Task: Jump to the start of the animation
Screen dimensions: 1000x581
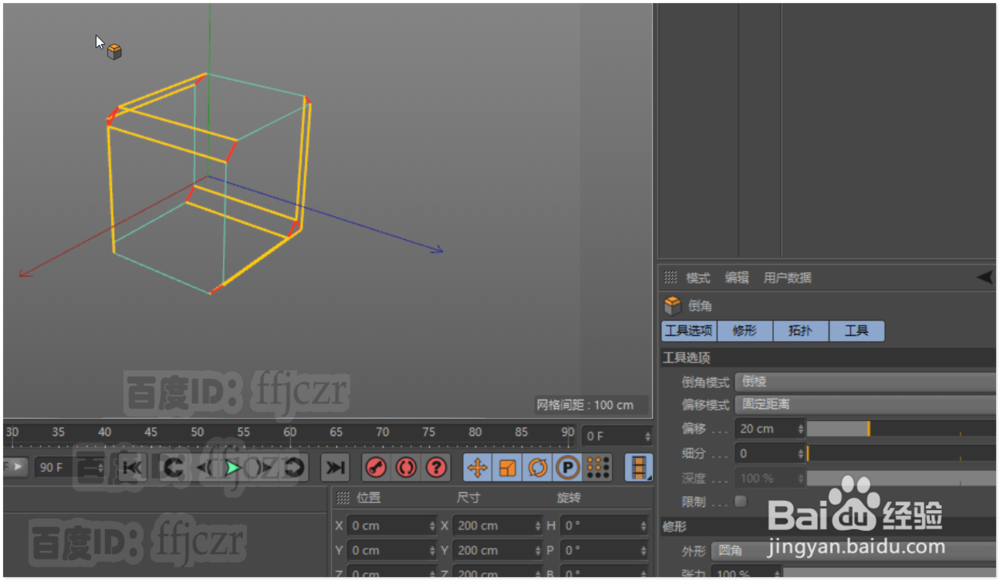Action: tap(133, 467)
